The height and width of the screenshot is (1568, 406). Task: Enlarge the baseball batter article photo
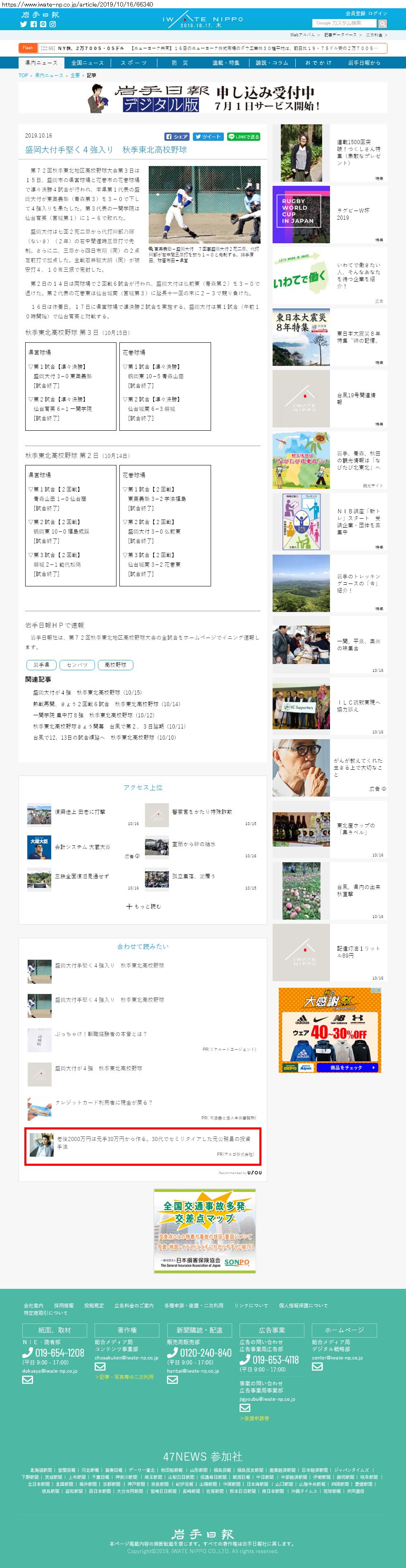[x=204, y=204]
